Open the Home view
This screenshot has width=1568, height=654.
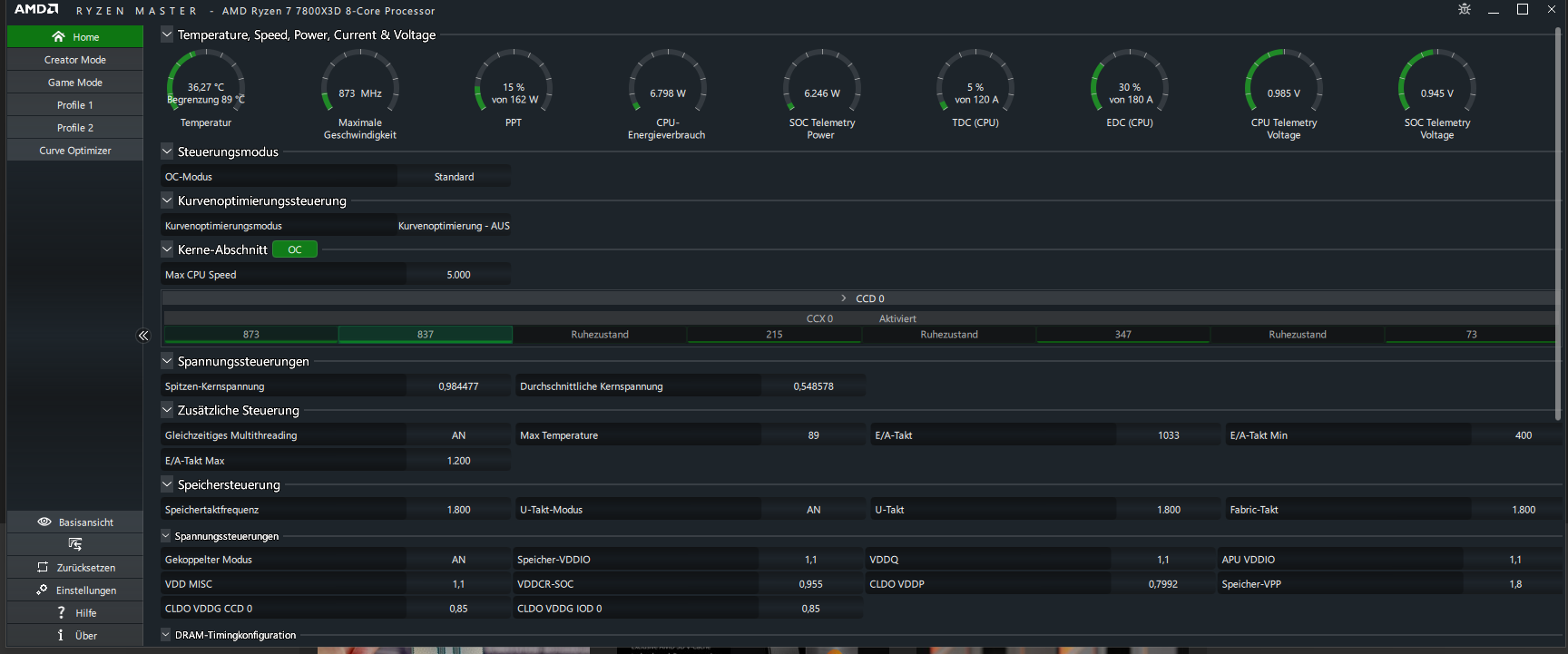coord(75,36)
